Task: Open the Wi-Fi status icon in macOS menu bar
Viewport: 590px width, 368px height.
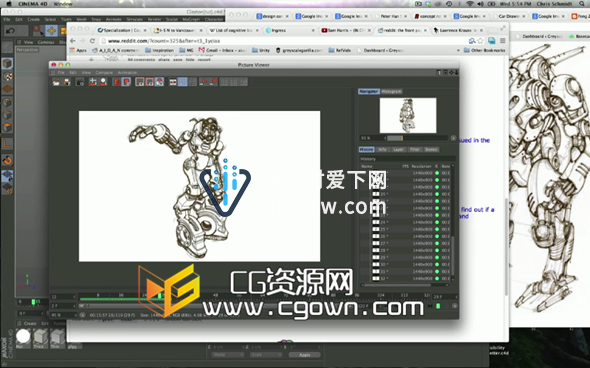Action: click(x=470, y=4)
